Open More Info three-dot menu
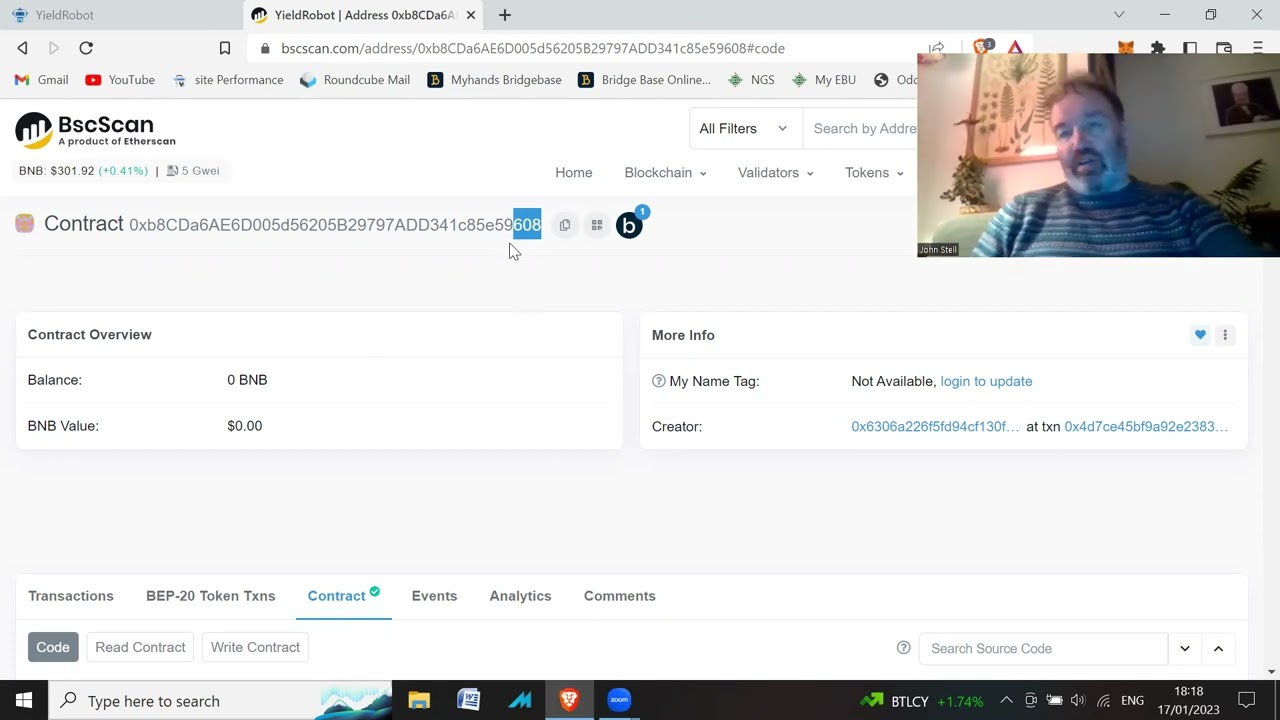The height and width of the screenshot is (720, 1280). coord(1225,335)
